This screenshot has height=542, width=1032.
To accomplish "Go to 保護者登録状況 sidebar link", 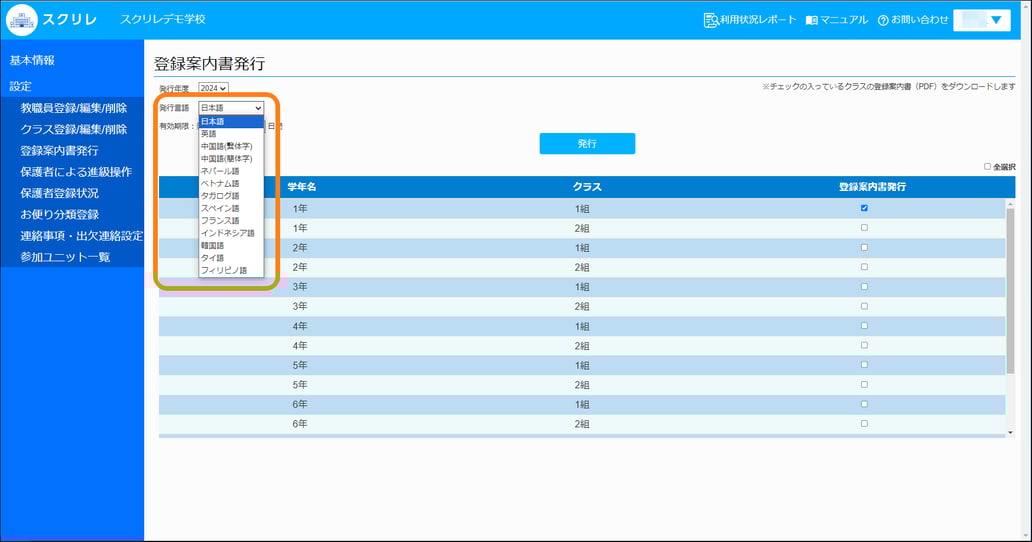I will 60,193.
